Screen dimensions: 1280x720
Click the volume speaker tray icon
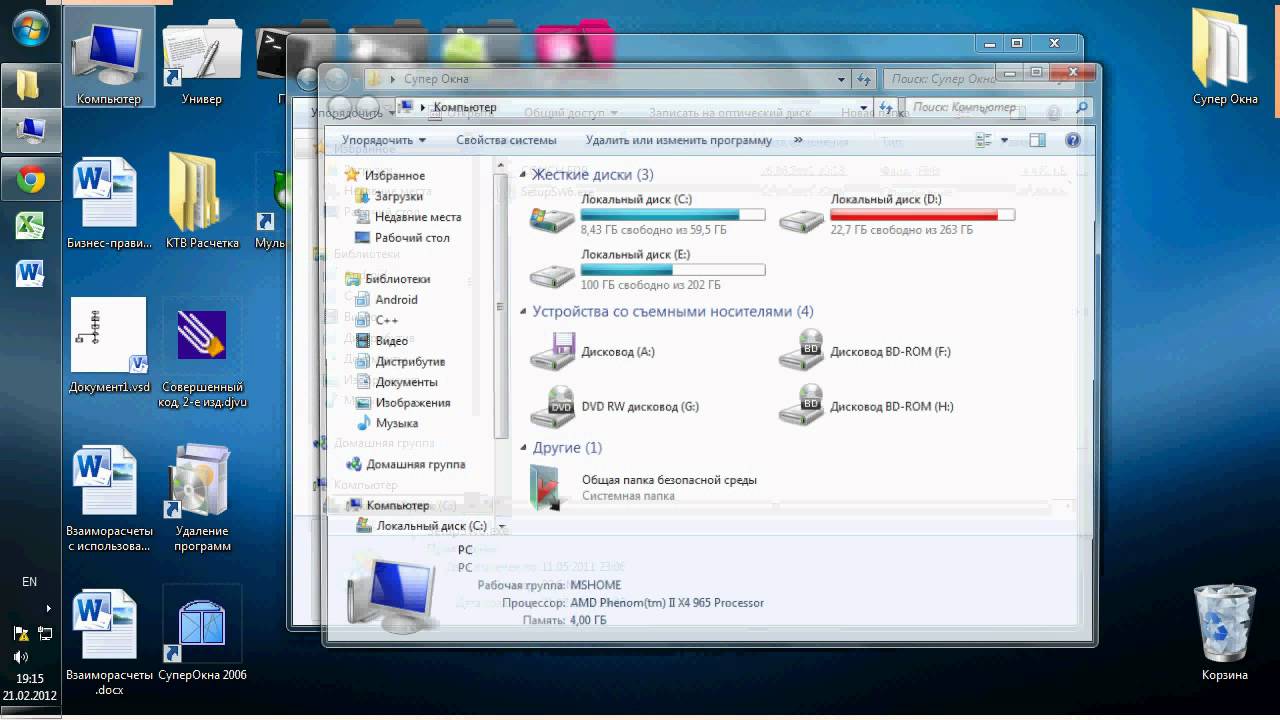coord(20,657)
